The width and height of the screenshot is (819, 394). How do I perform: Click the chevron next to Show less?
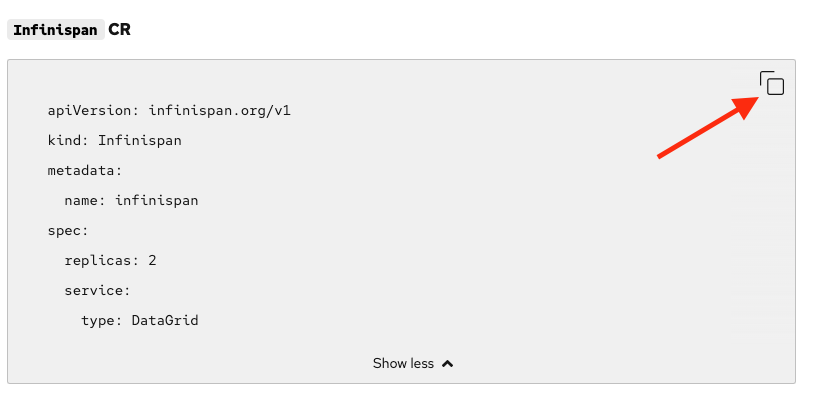pos(447,364)
